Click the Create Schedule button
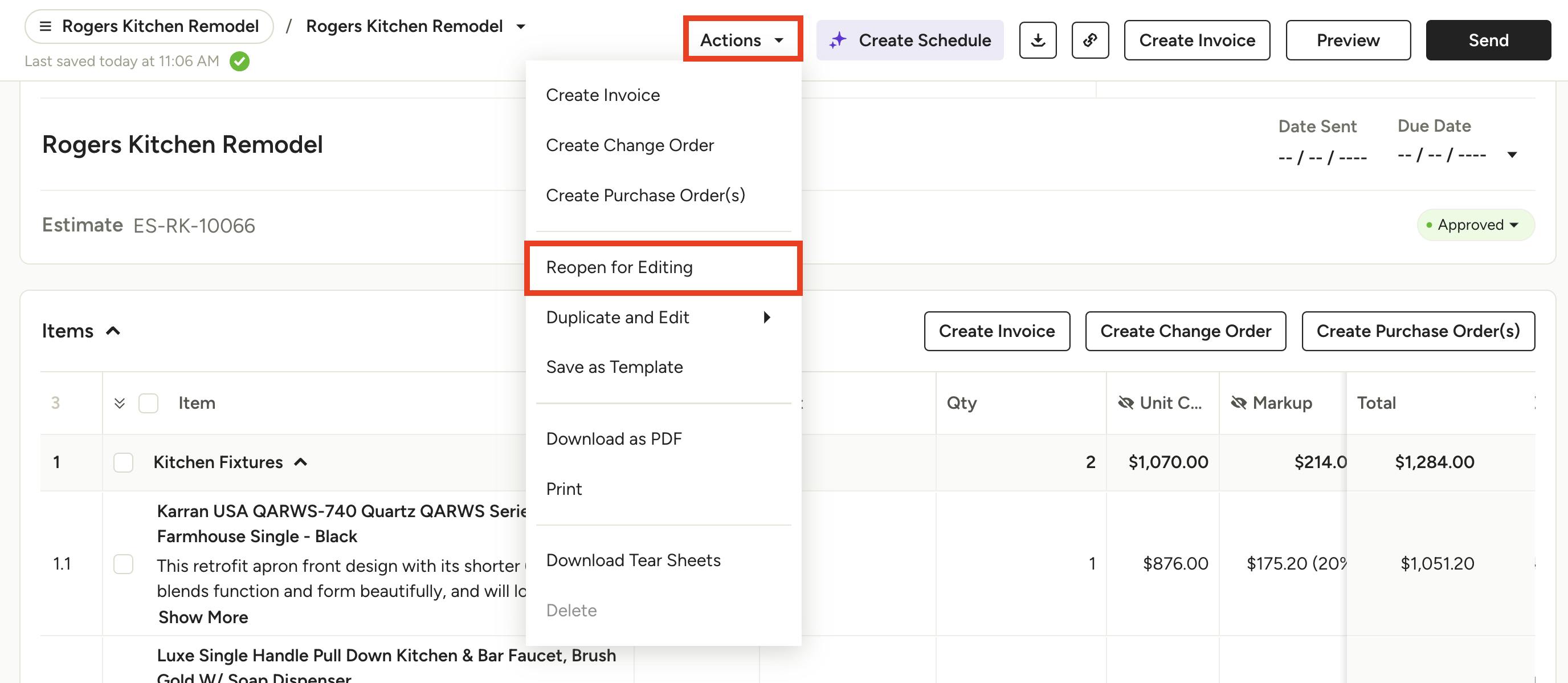The width and height of the screenshot is (1568, 683). [x=910, y=40]
